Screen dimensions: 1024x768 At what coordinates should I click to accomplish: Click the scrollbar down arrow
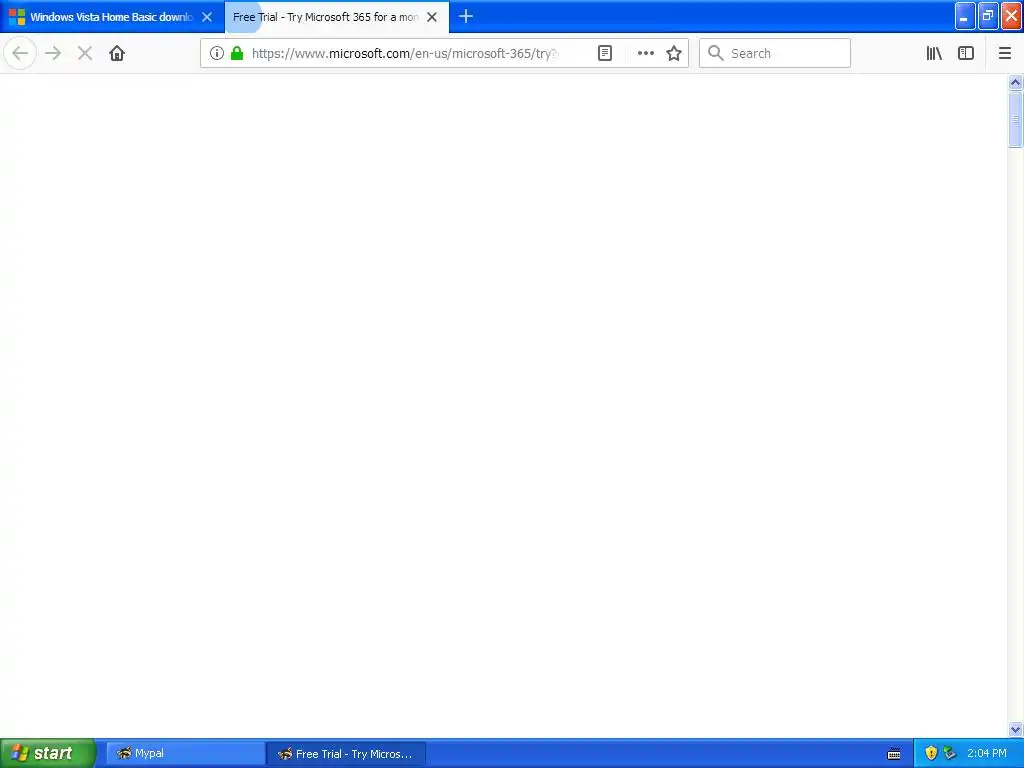(1015, 729)
